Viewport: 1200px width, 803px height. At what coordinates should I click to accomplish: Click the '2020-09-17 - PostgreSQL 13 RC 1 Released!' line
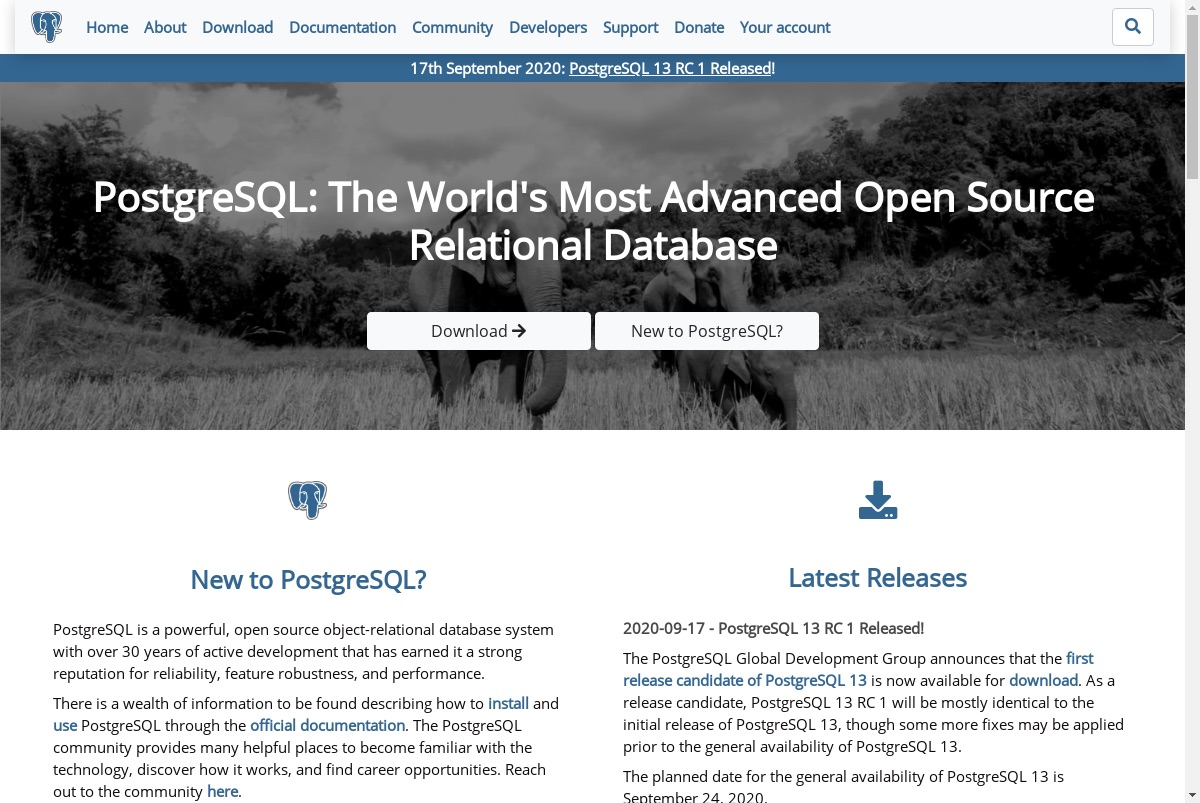pos(773,628)
